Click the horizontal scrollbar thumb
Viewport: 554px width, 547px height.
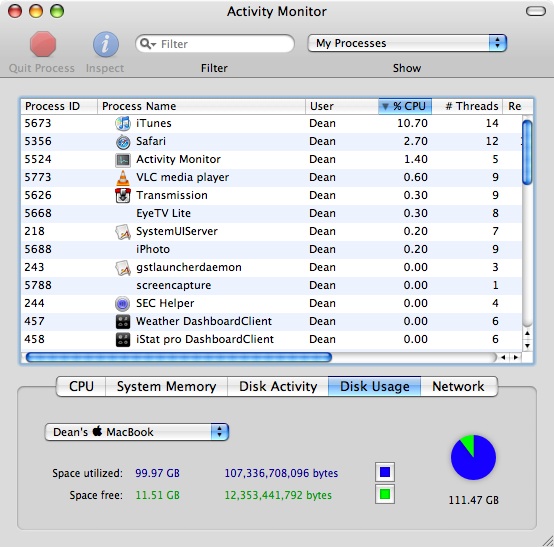coord(179,357)
